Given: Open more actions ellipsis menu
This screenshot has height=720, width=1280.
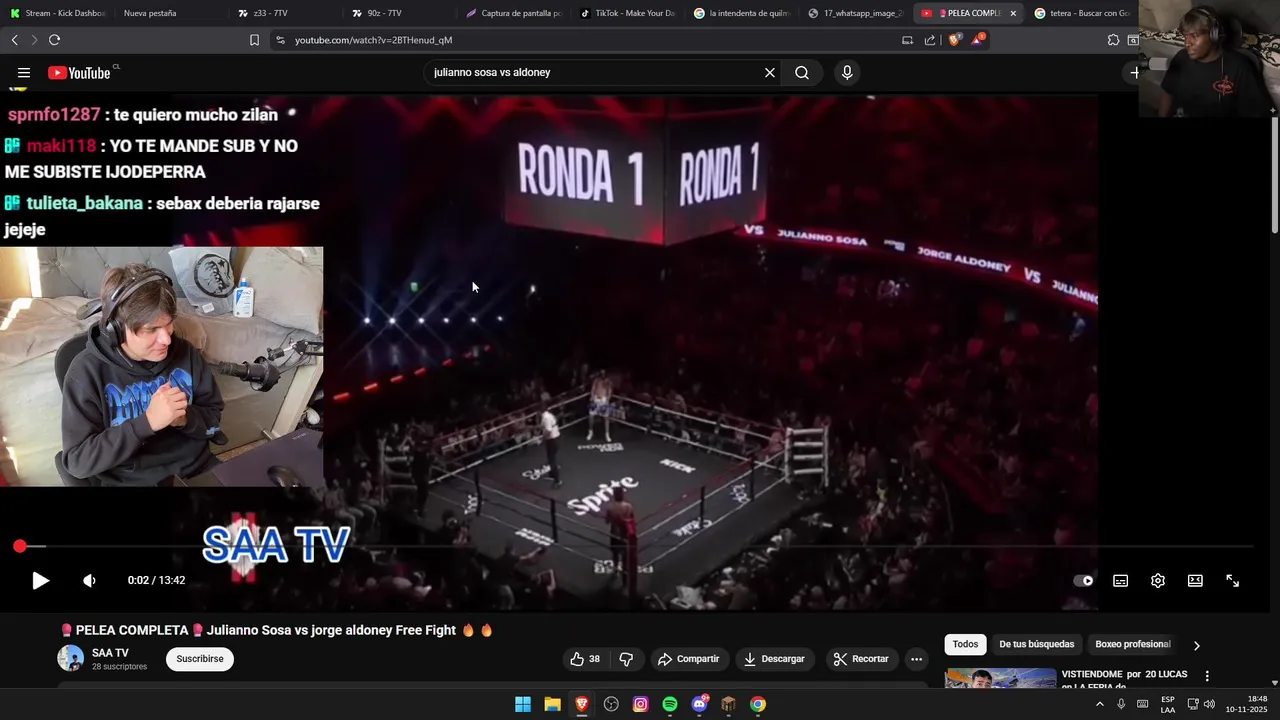Looking at the screenshot, I should pyautogui.click(x=916, y=659).
